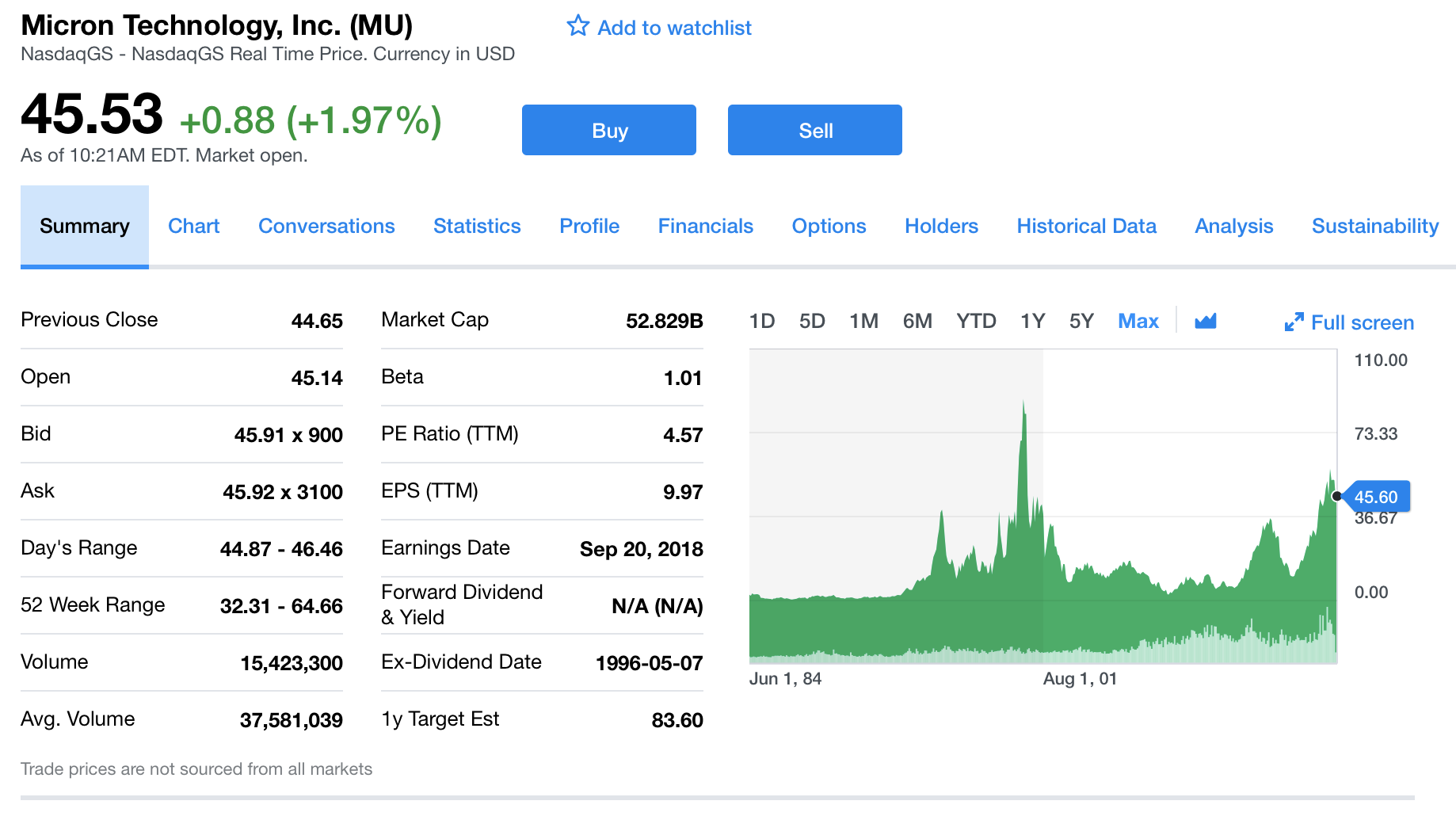Choose the 1M chart range

pos(863,321)
